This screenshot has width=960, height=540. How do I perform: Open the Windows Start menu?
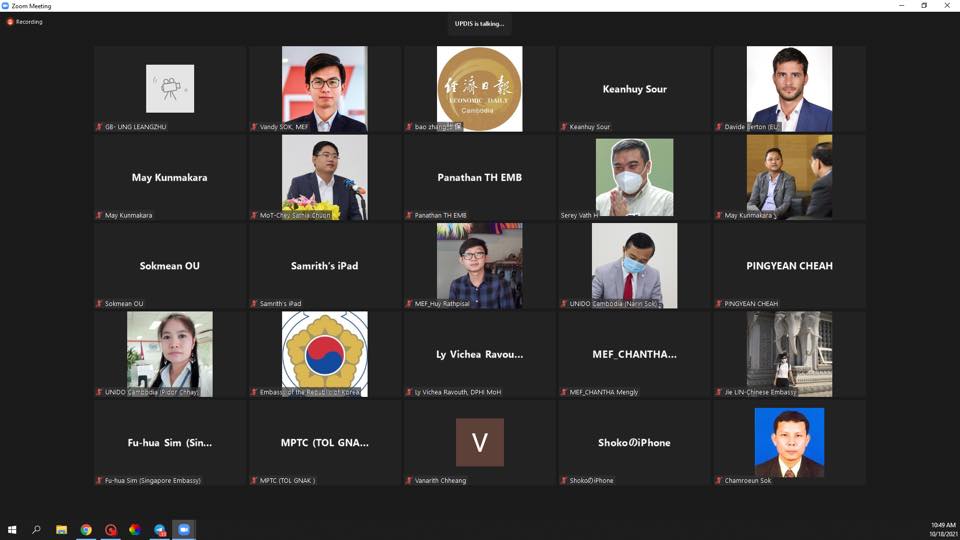12,530
